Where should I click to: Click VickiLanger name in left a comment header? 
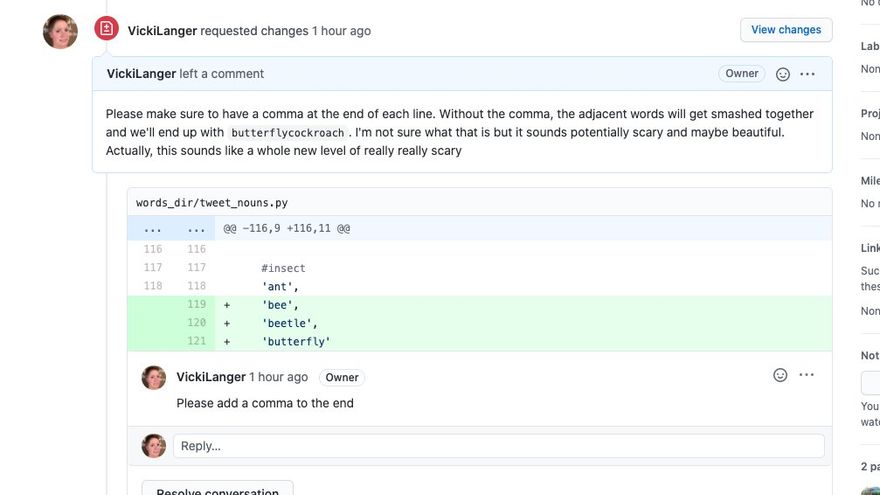click(141, 74)
